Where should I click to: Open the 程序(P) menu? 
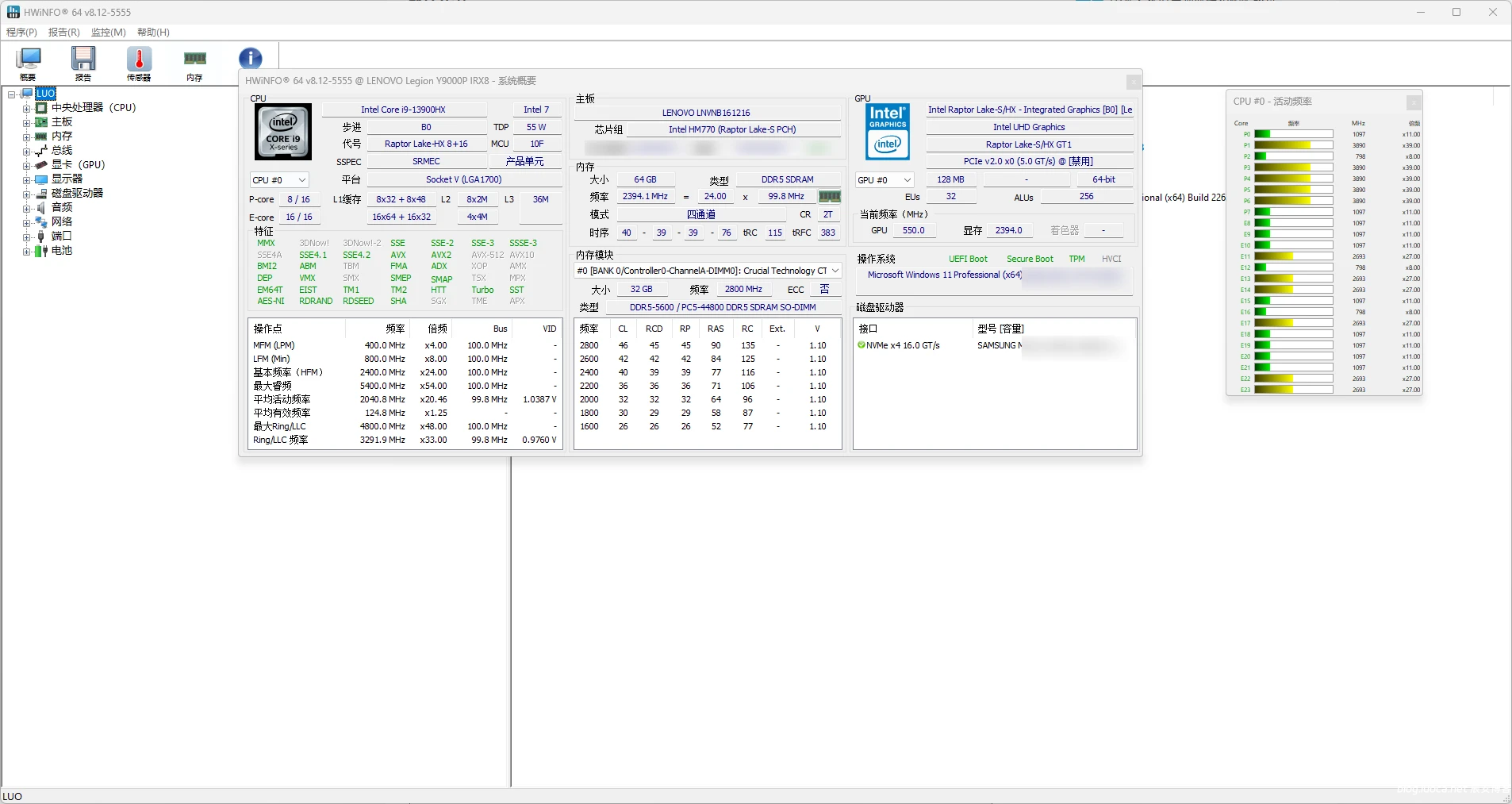coord(21,33)
